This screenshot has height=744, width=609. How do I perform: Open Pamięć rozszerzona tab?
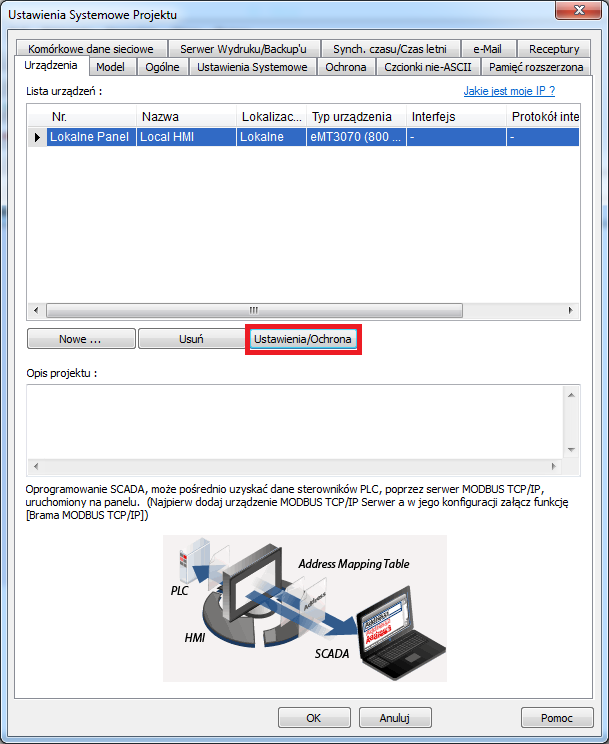pos(536,67)
